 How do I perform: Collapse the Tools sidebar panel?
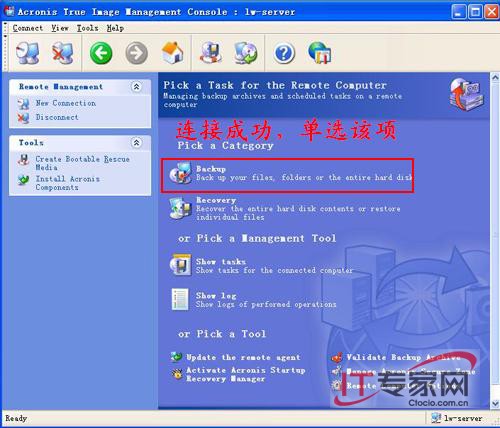click(136, 143)
